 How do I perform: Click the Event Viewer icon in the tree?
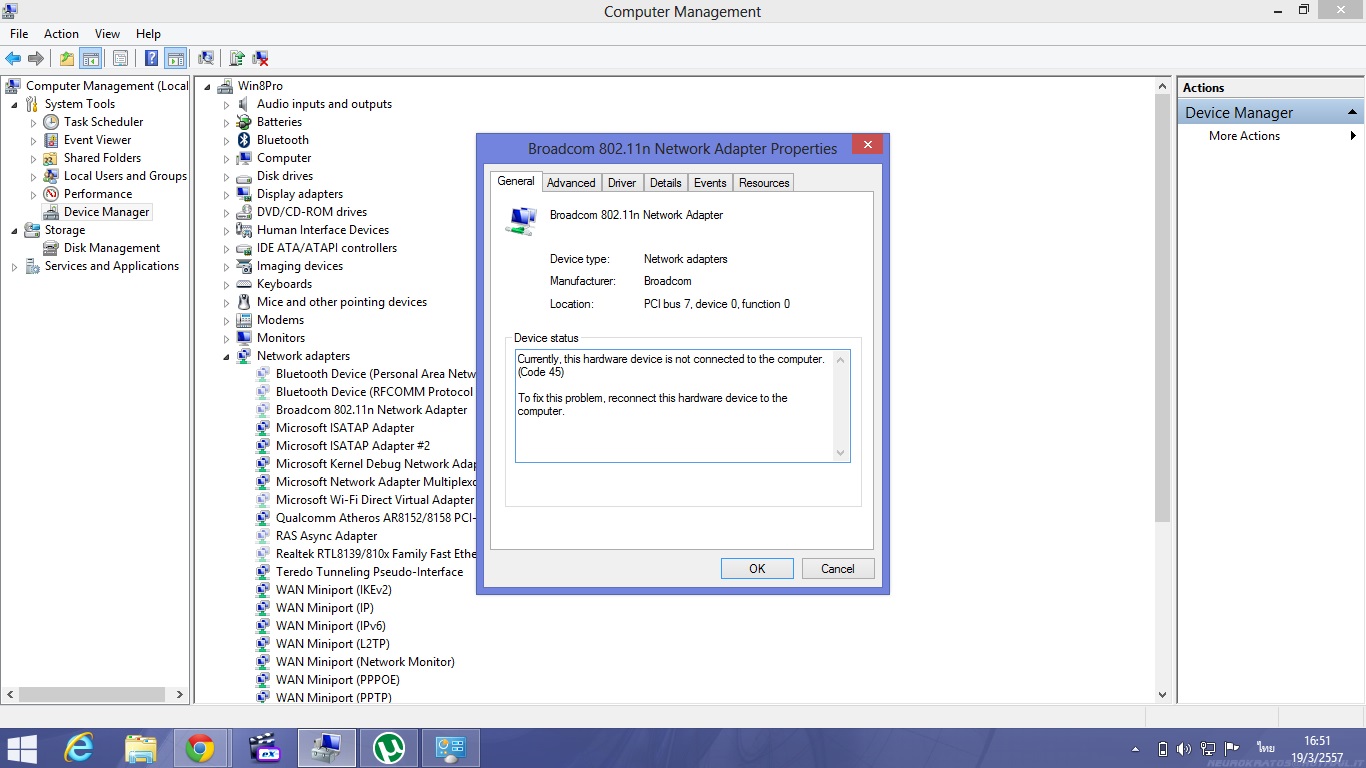click(51, 140)
